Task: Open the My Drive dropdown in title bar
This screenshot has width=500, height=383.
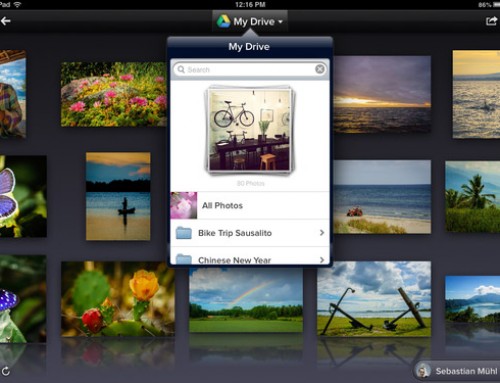Action: click(250, 21)
